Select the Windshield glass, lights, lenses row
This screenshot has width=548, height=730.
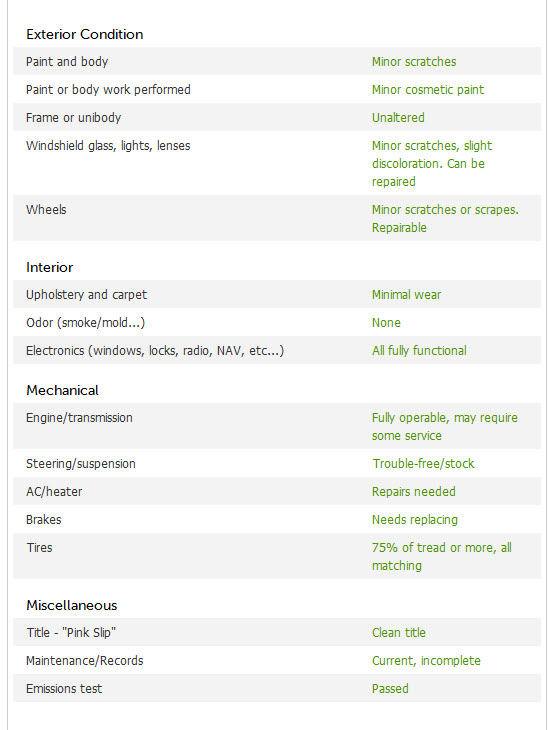pyautogui.click(x=277, y=163)
